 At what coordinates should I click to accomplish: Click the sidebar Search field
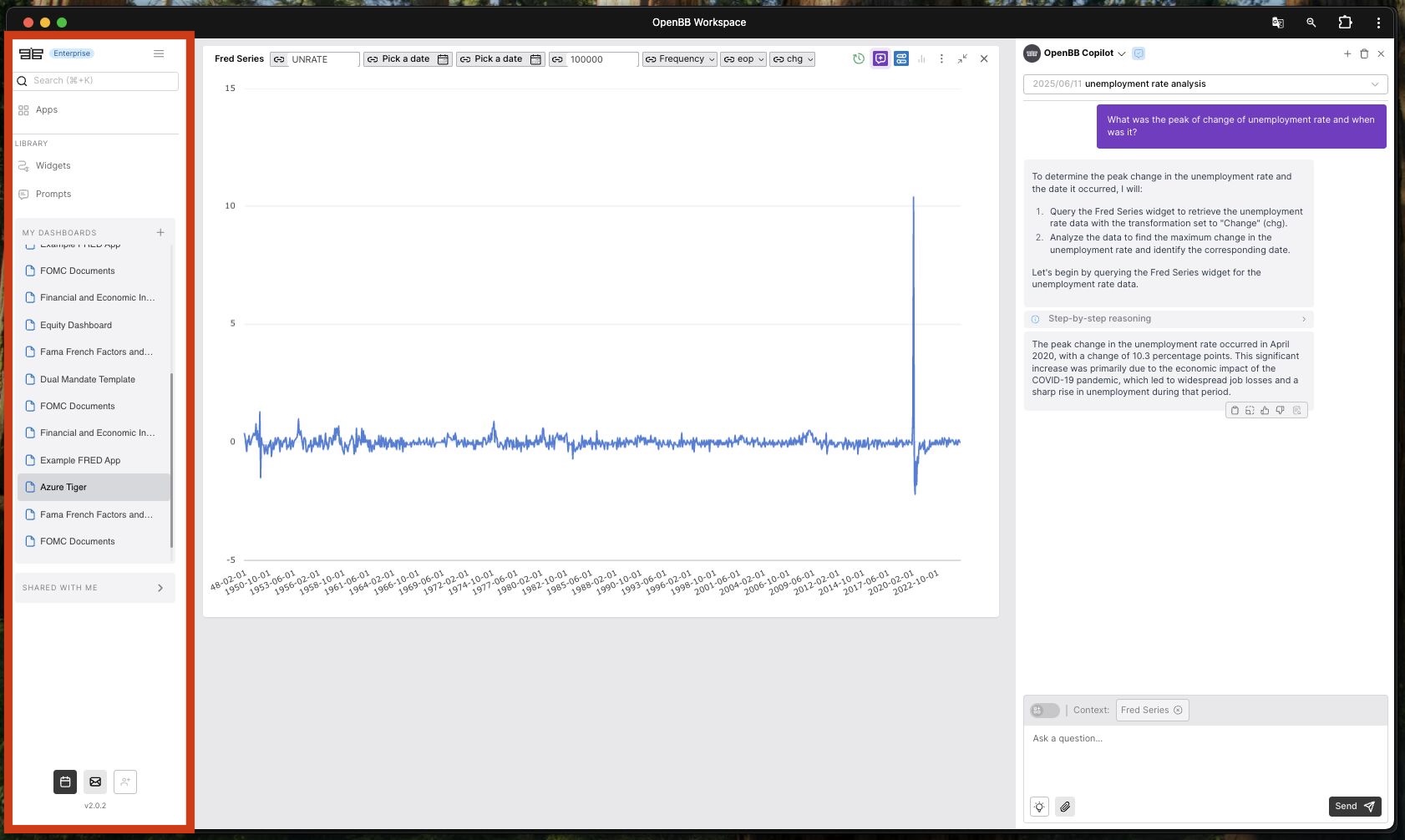pyautogui.click(x=96, y=81)
